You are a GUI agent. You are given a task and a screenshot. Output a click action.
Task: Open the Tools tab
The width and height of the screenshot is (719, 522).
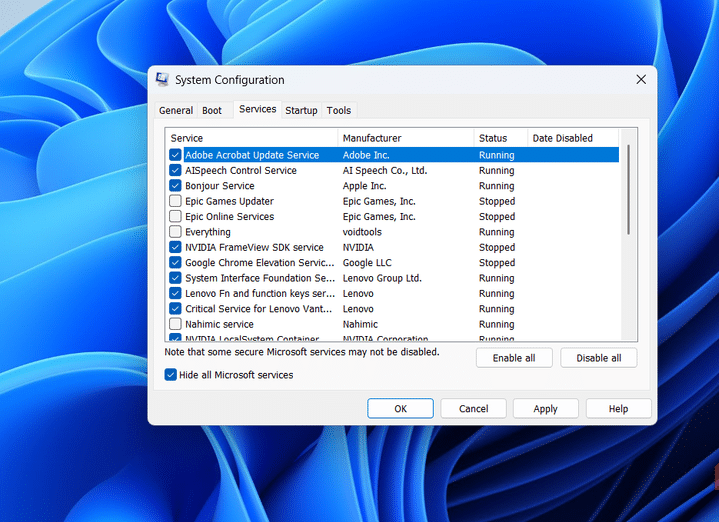point(339,111)
